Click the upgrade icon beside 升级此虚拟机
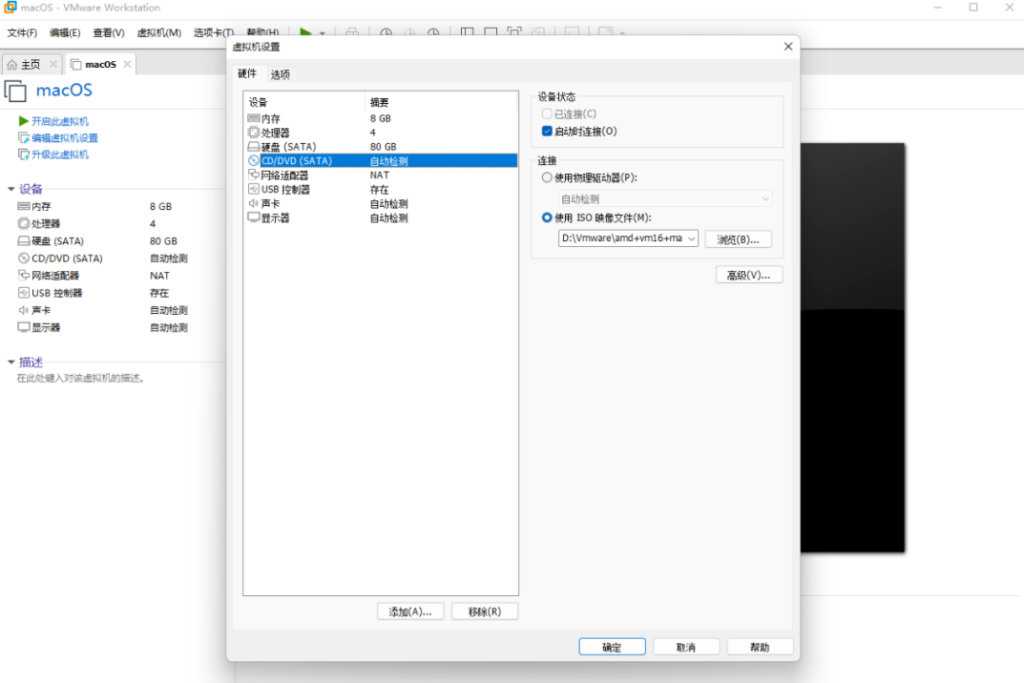This screenshot has width=1024, height=683. (x=24, y=154)
